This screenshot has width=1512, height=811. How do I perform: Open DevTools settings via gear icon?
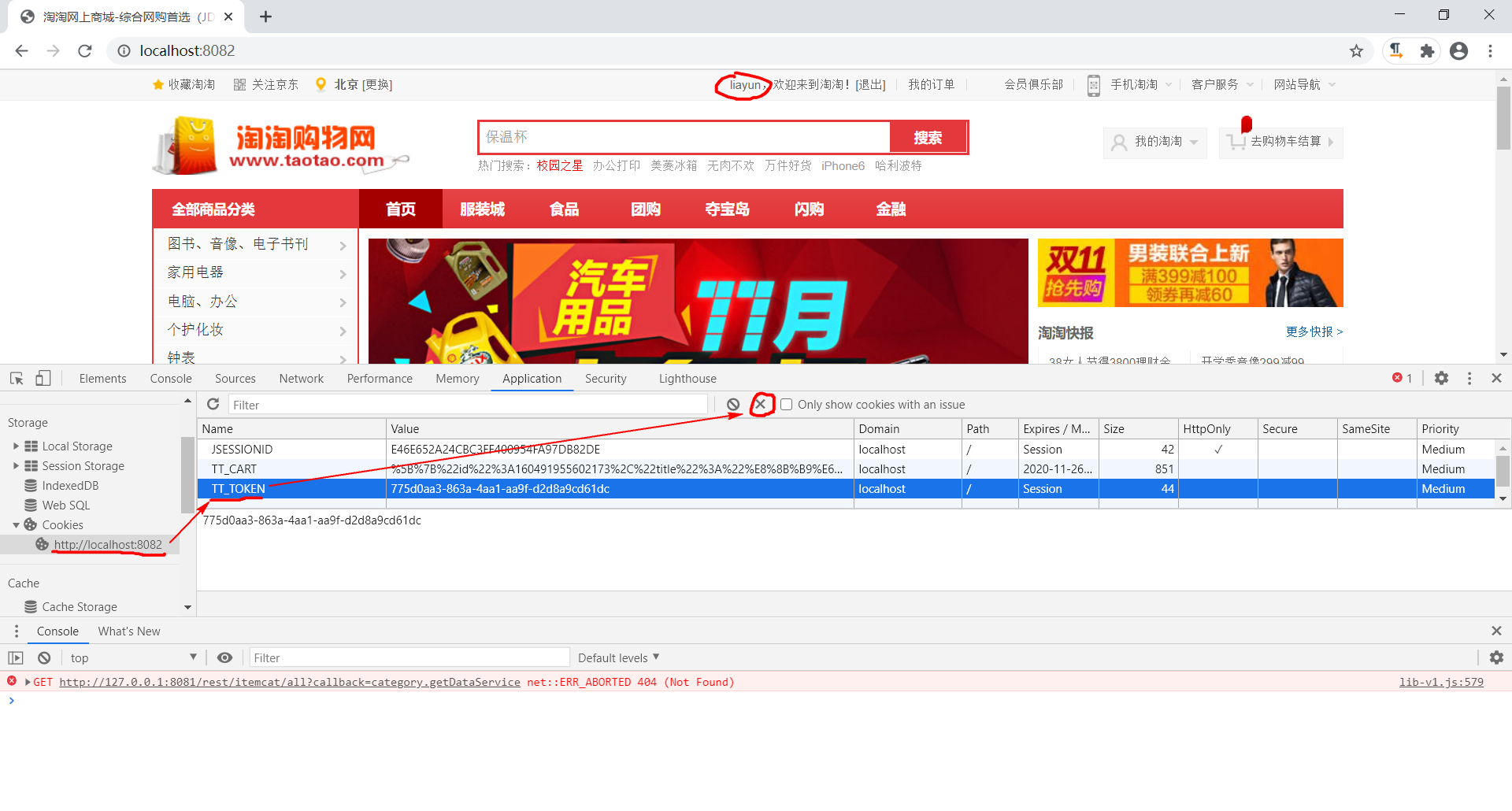(x=1441, y=379)
